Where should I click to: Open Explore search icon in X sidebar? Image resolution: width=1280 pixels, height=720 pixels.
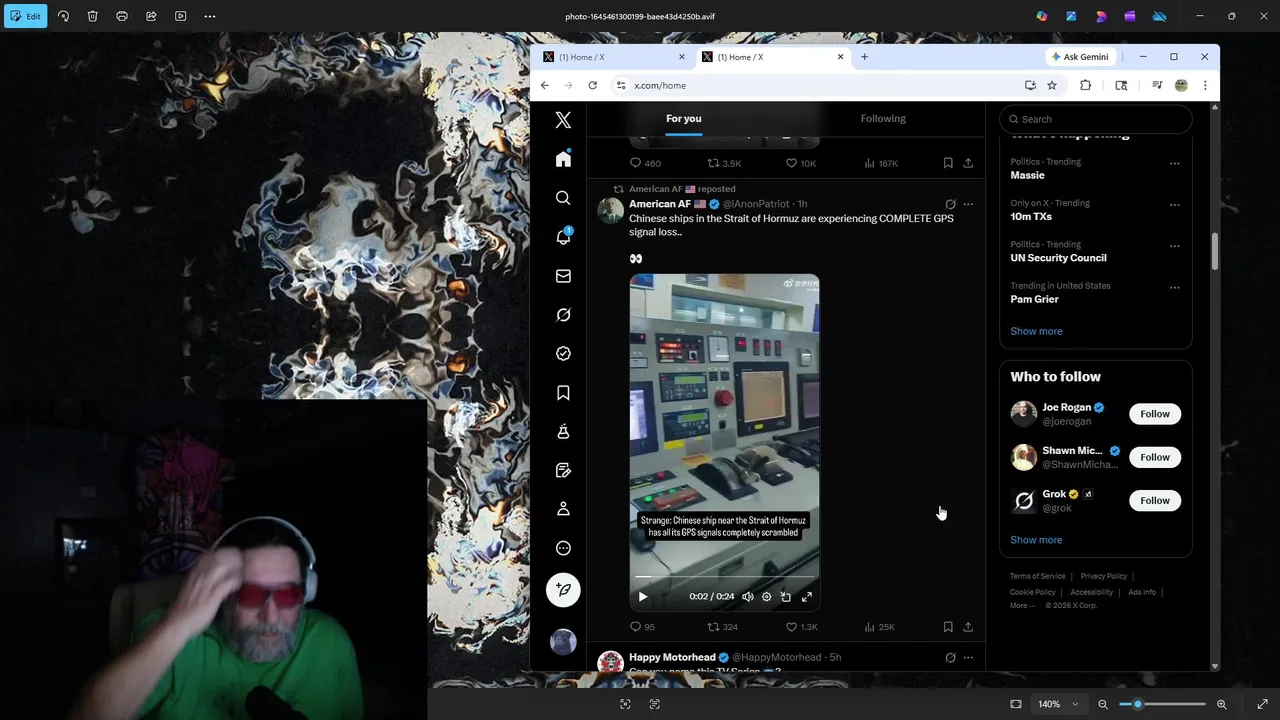coord(563,198)
